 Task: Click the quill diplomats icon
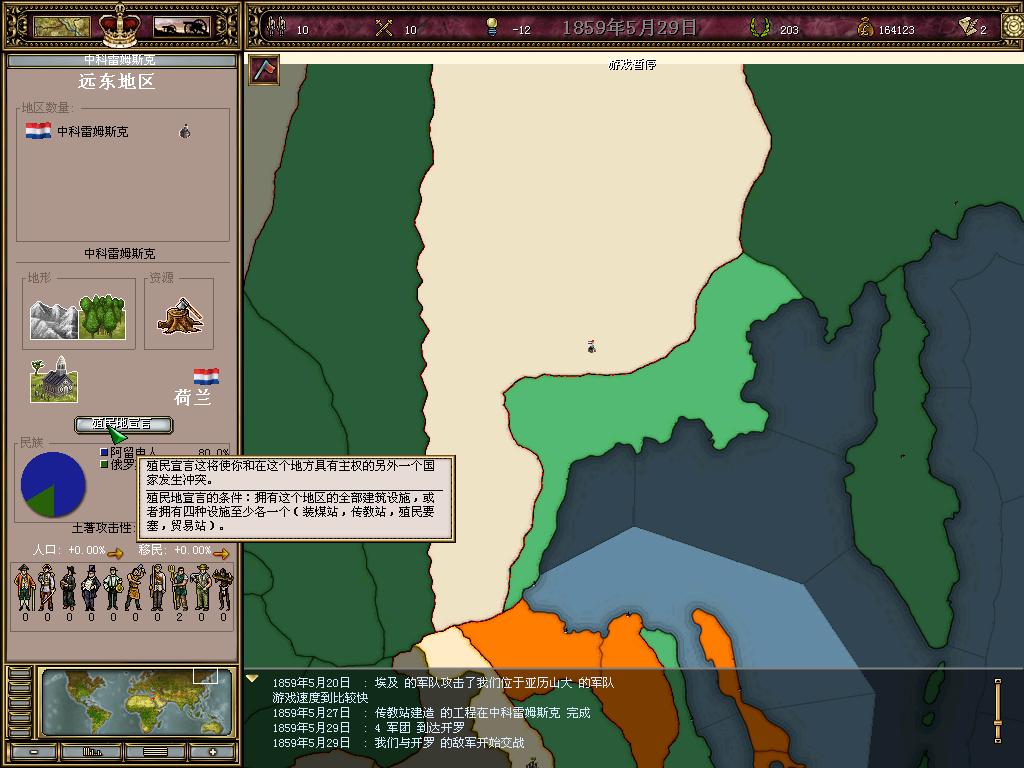point(967,26)
